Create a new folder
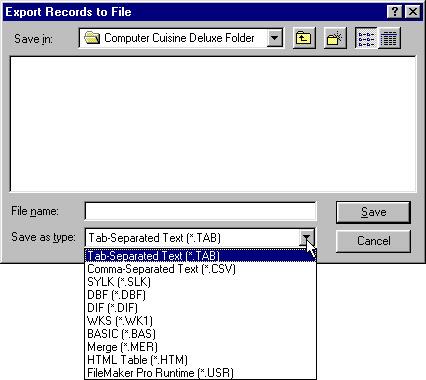The image size is (426, 380). 335,38
